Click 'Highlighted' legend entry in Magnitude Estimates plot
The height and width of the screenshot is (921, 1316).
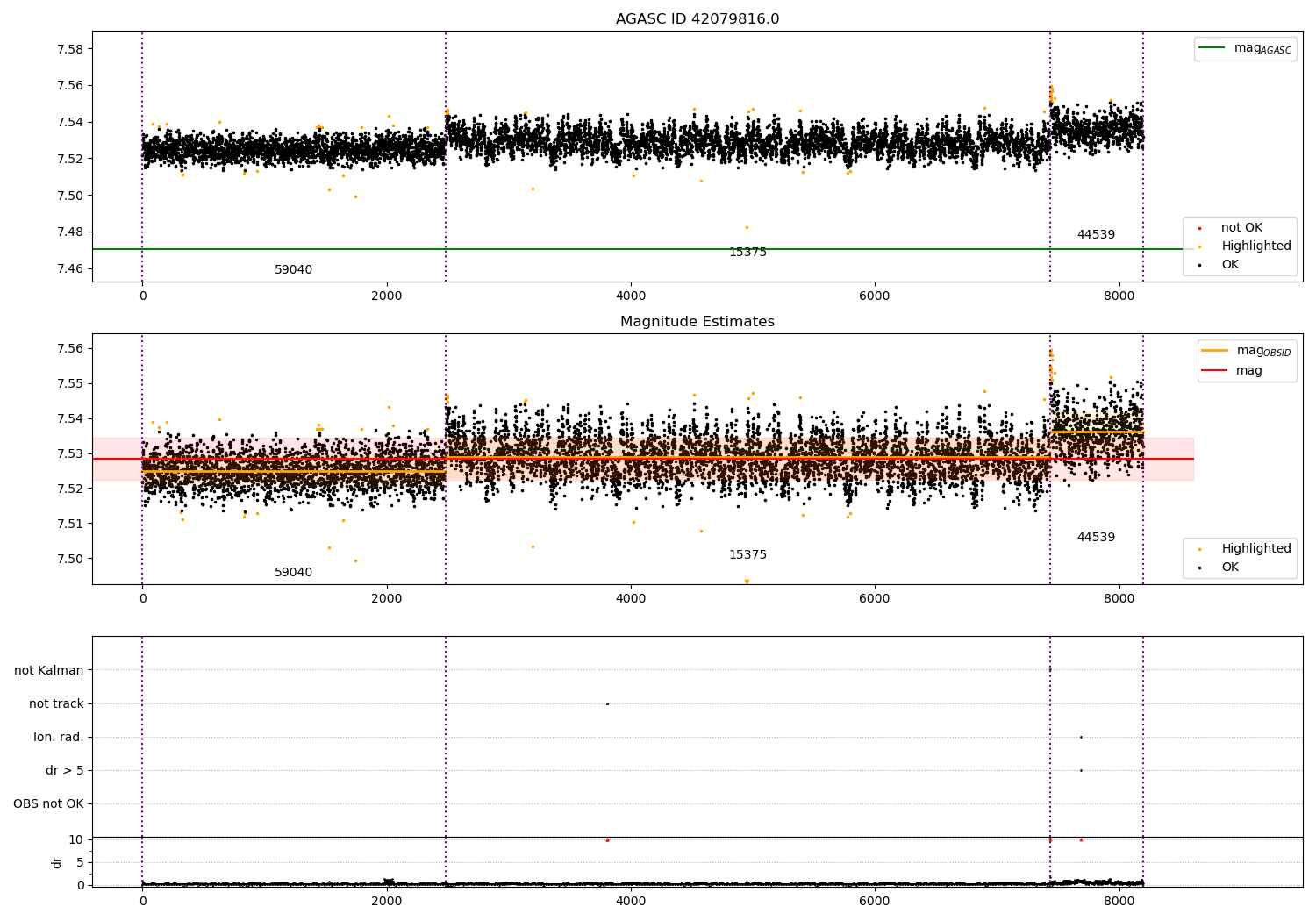pos(1244,549)
